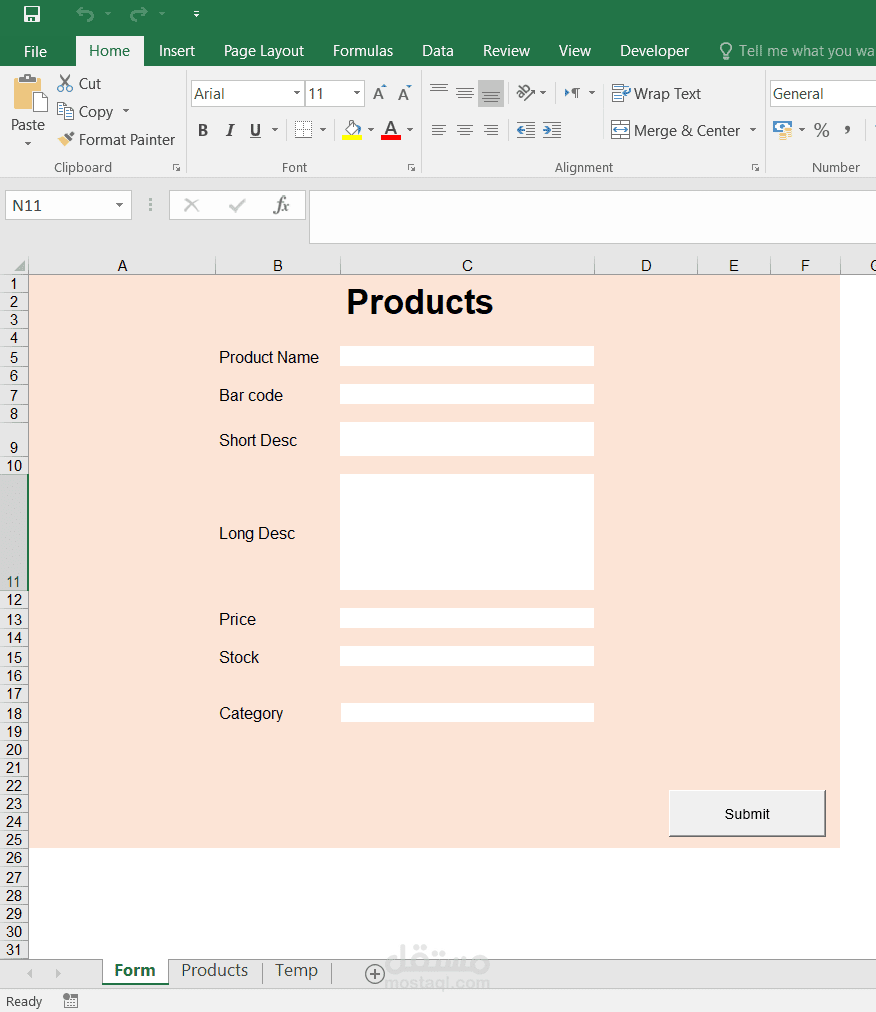Switch to the Formulas tab
876x1012 pixels.
[363, 51]
